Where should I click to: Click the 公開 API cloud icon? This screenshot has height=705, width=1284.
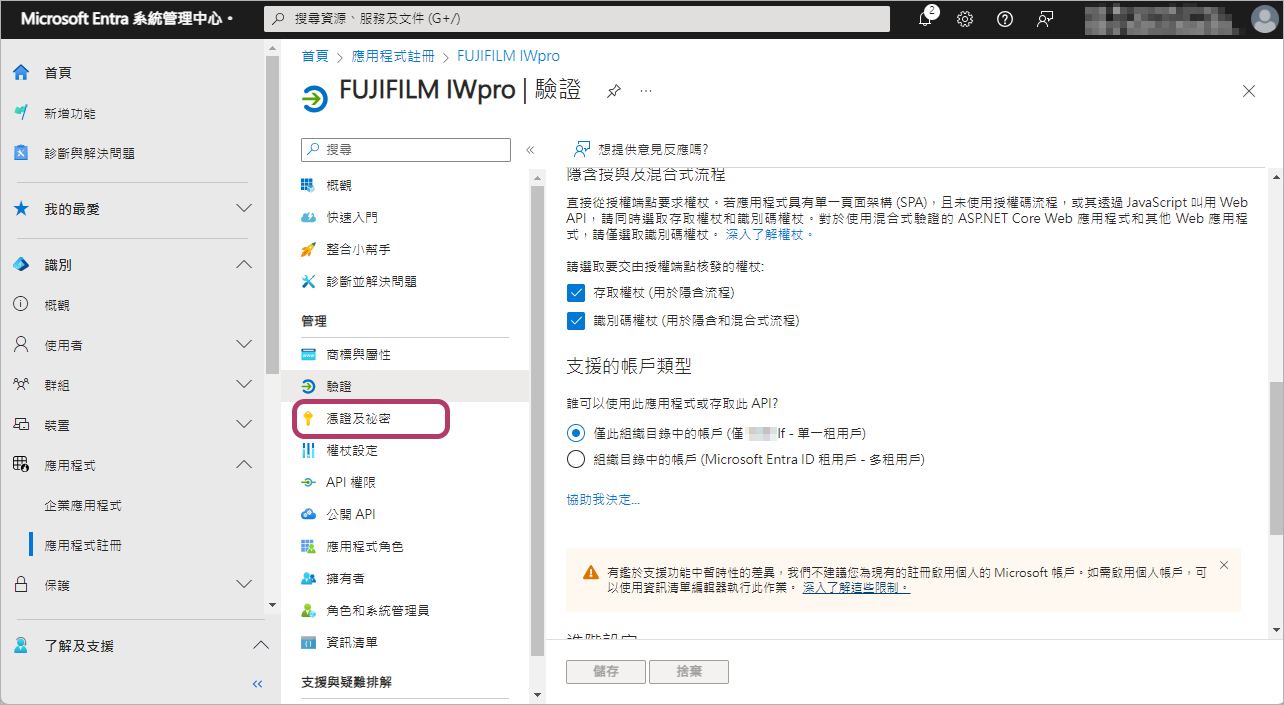[x=308, y=514]
